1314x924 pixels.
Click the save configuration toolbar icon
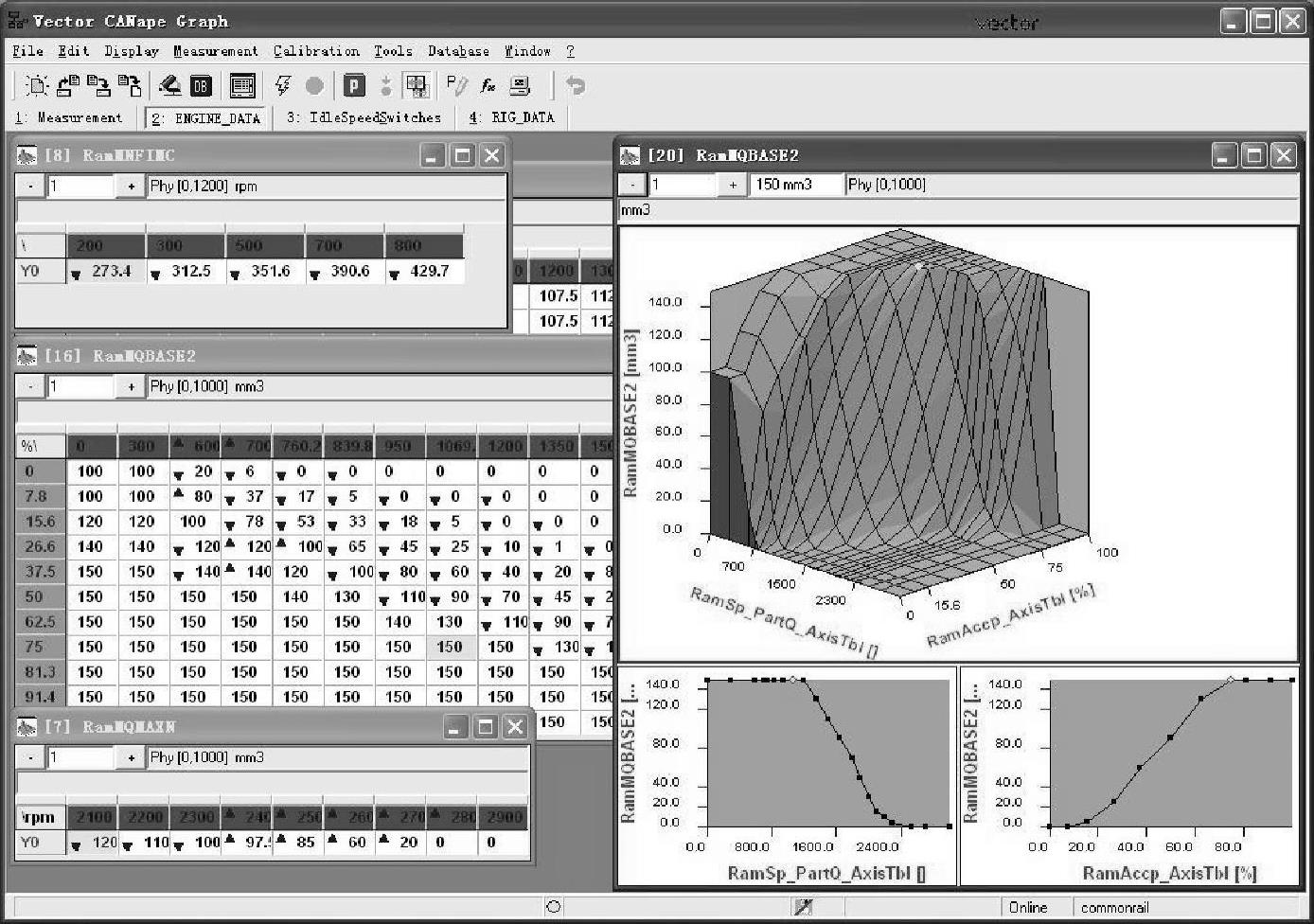(98, 86)
